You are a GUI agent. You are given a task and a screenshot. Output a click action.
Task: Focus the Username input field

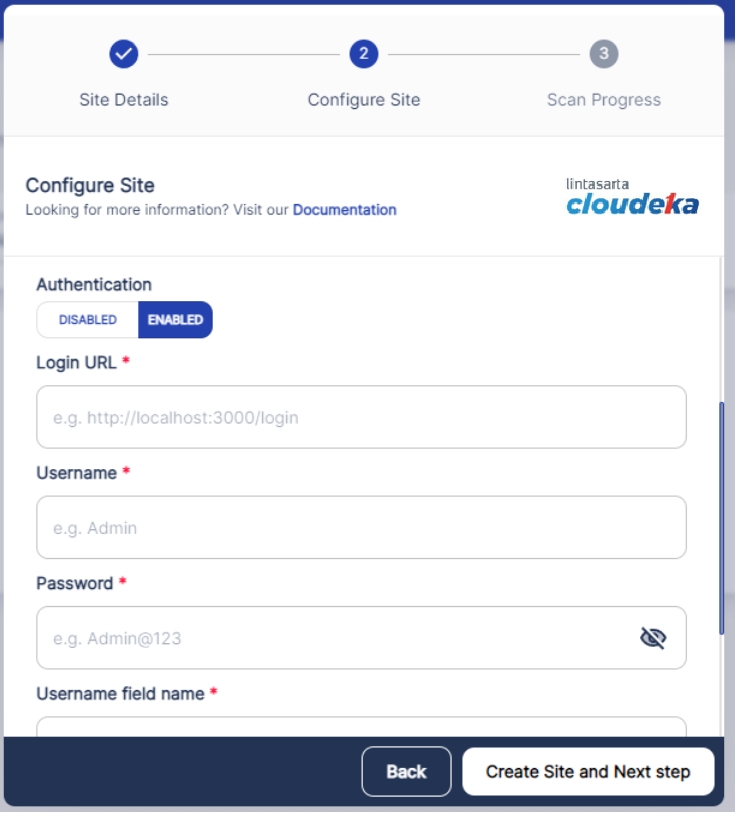(361, 527)
